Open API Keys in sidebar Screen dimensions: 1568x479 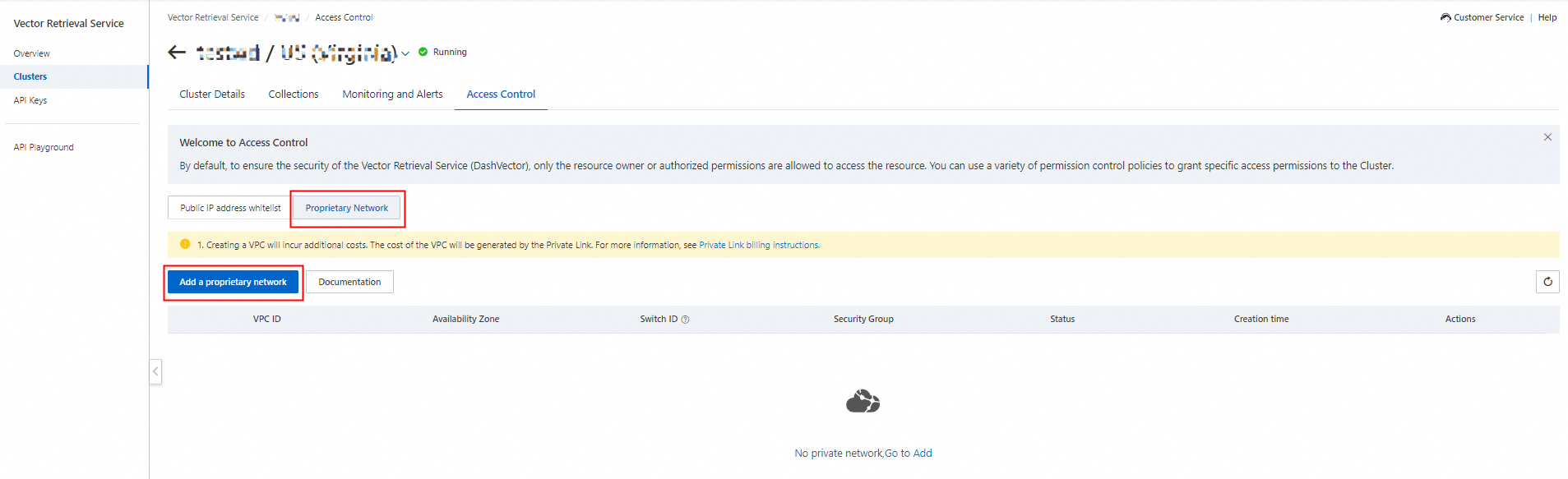(30, 100)
